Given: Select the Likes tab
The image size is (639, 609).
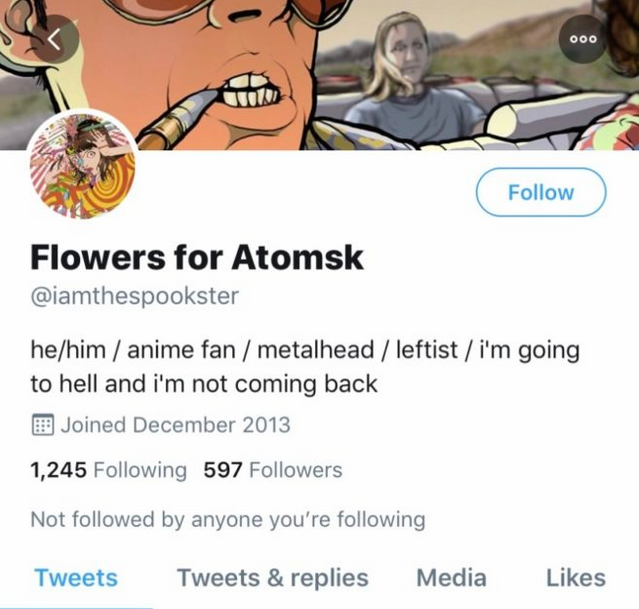Looking at the screenshot, I should click(x=575, y=578).
